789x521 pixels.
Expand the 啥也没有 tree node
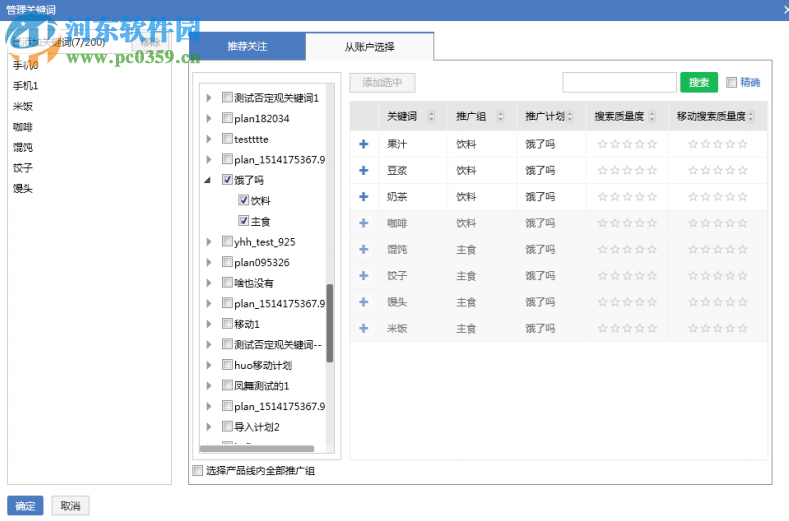coord(209,283)
